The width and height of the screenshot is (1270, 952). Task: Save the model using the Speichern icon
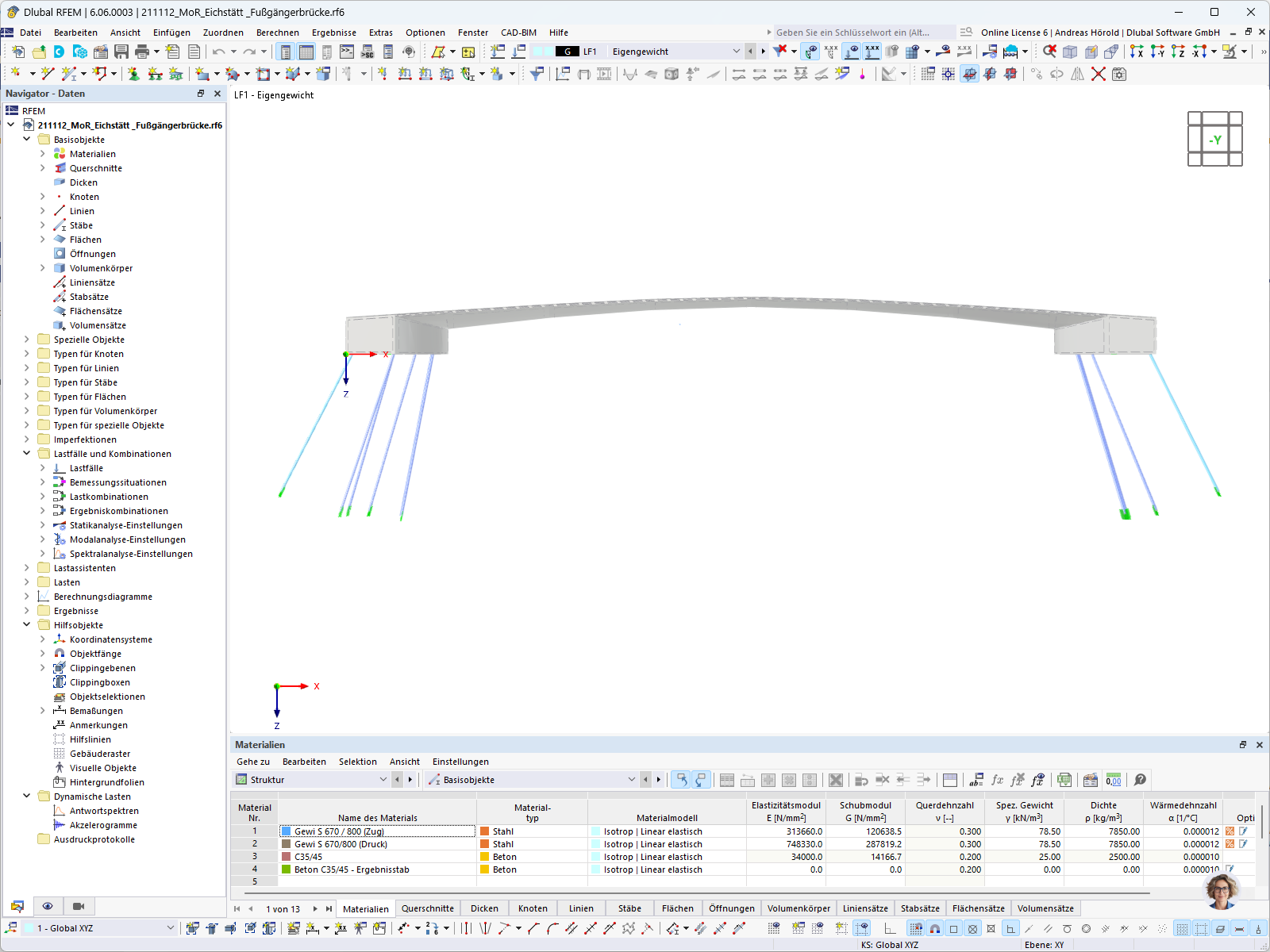click(x=121, y=51)
